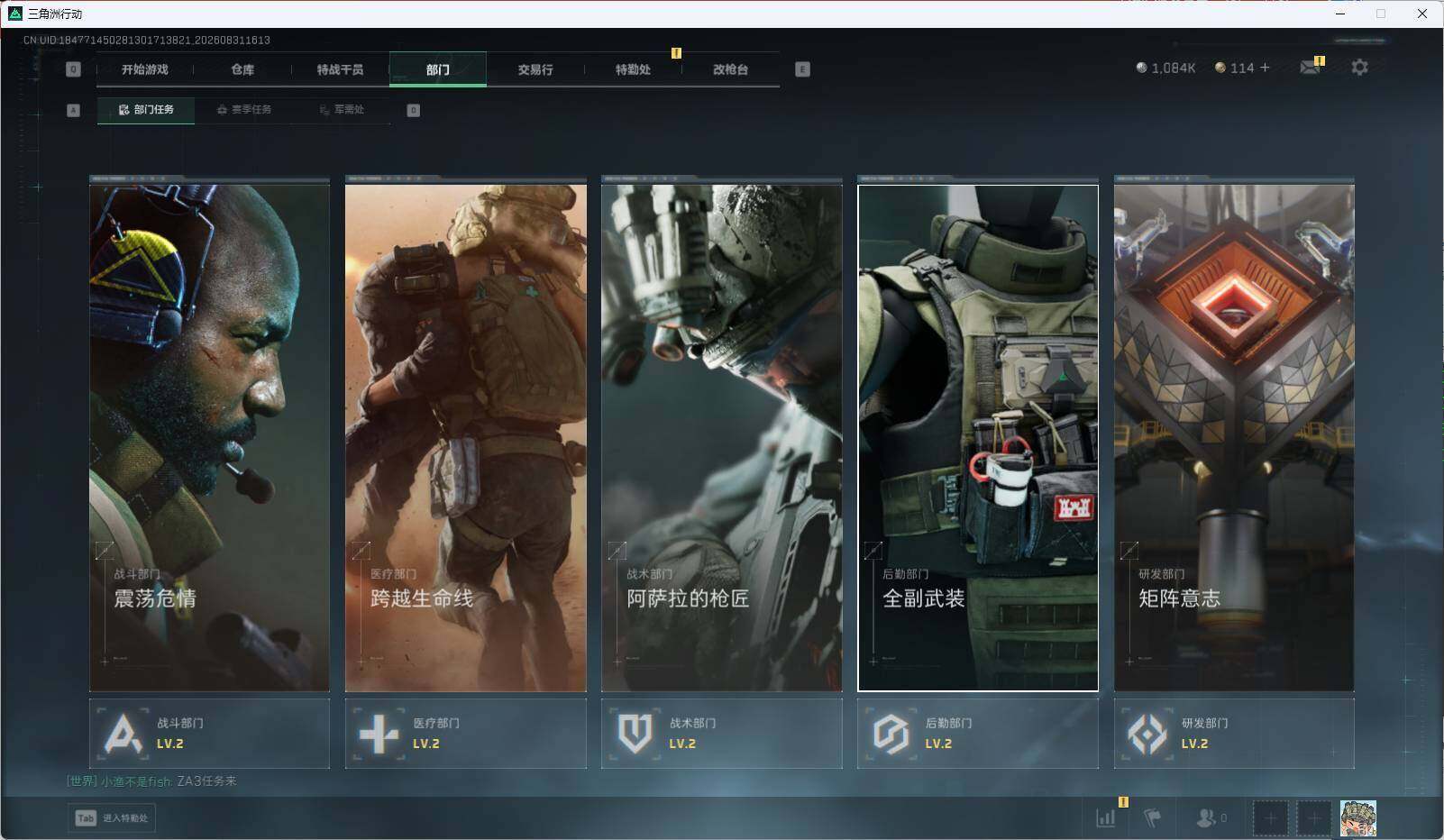This screenshot has width=1444, height=840.
Task: Switch to the 仓库 tab
Action: (242, 69)
